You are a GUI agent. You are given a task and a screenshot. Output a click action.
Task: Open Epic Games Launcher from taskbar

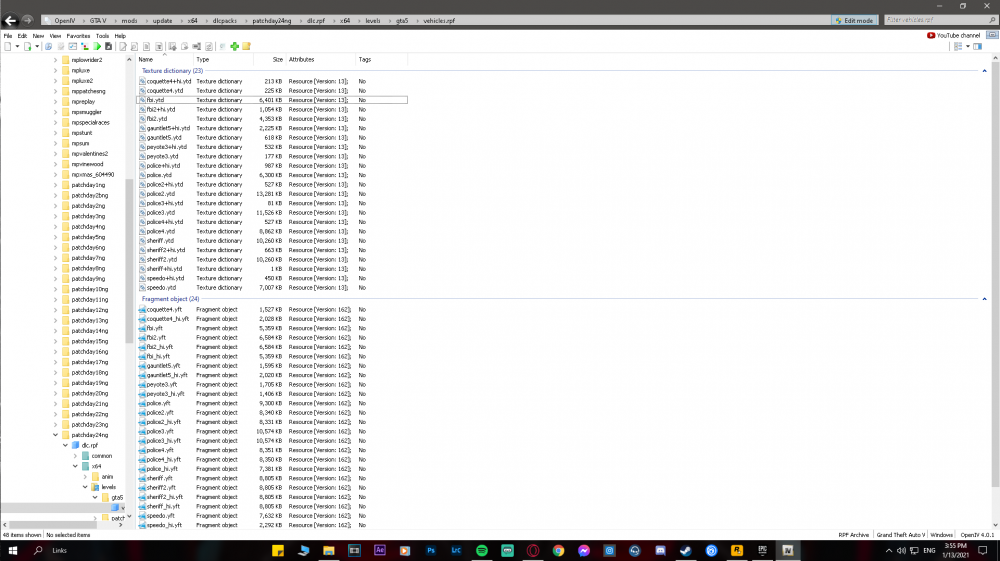[x=762, y=550]
